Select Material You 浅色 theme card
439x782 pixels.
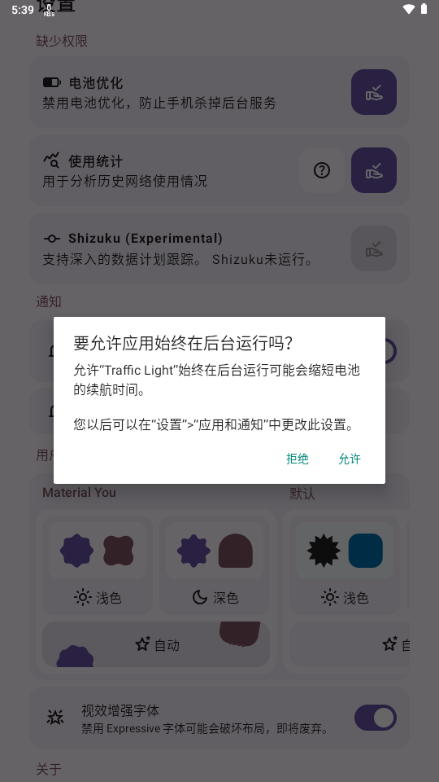pyautogui.click(x=97, y=565)
